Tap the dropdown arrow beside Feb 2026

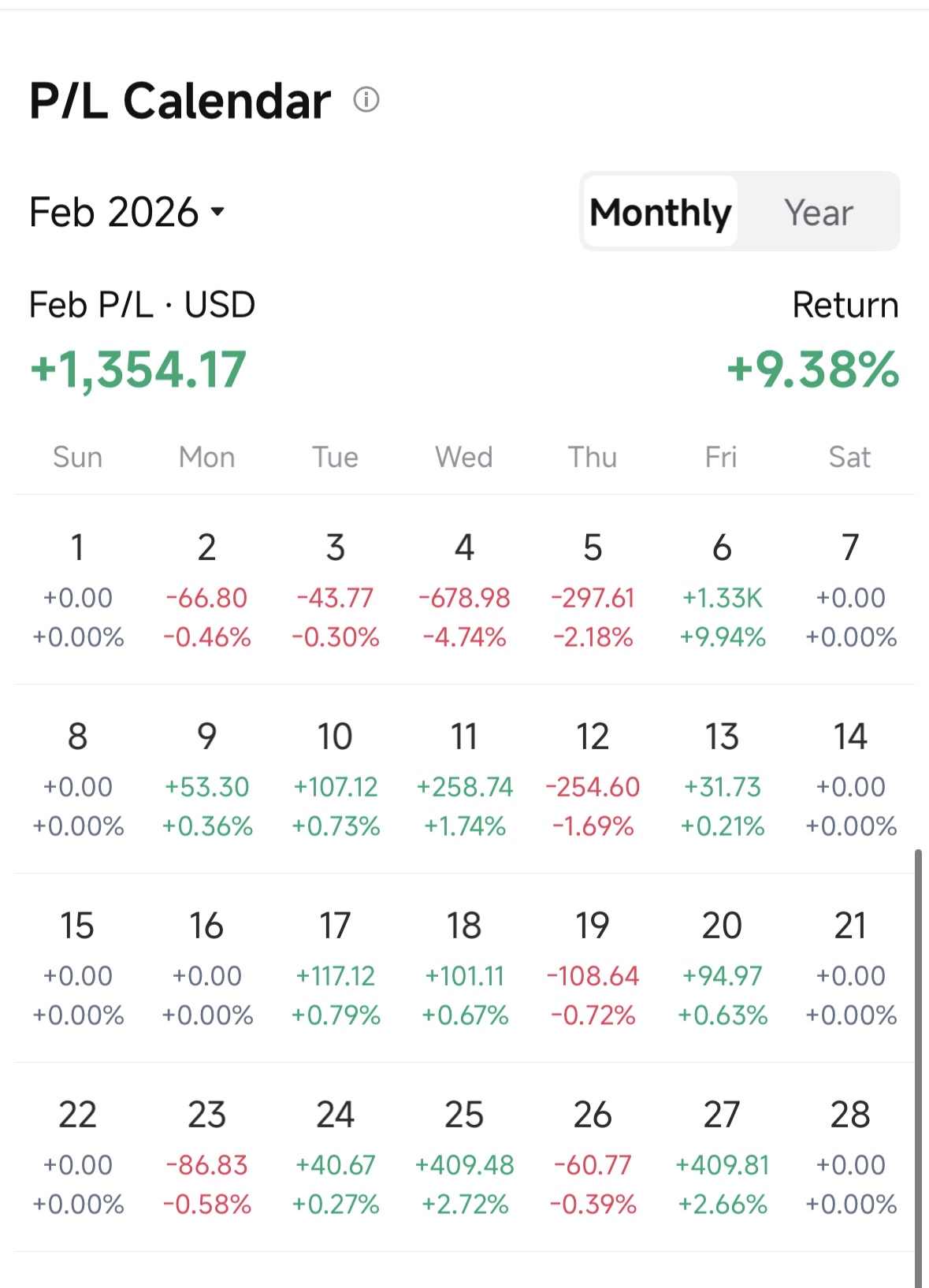pos(217,212)
